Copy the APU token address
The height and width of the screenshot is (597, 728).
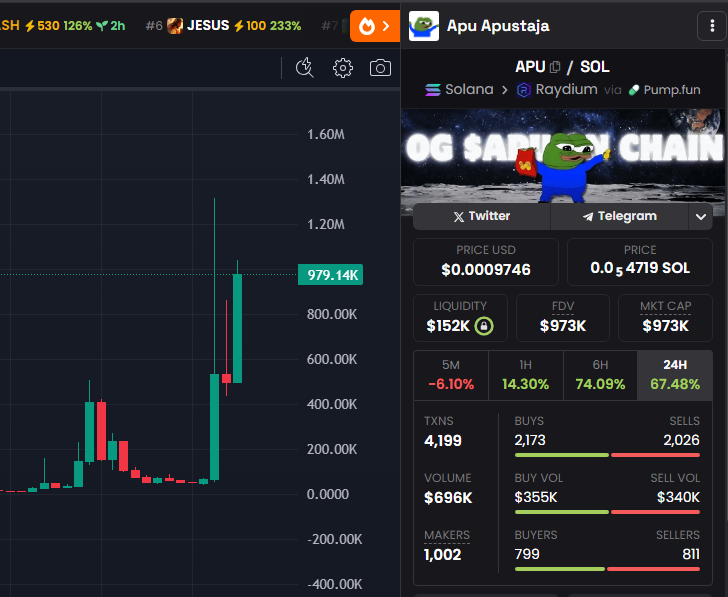555,67
